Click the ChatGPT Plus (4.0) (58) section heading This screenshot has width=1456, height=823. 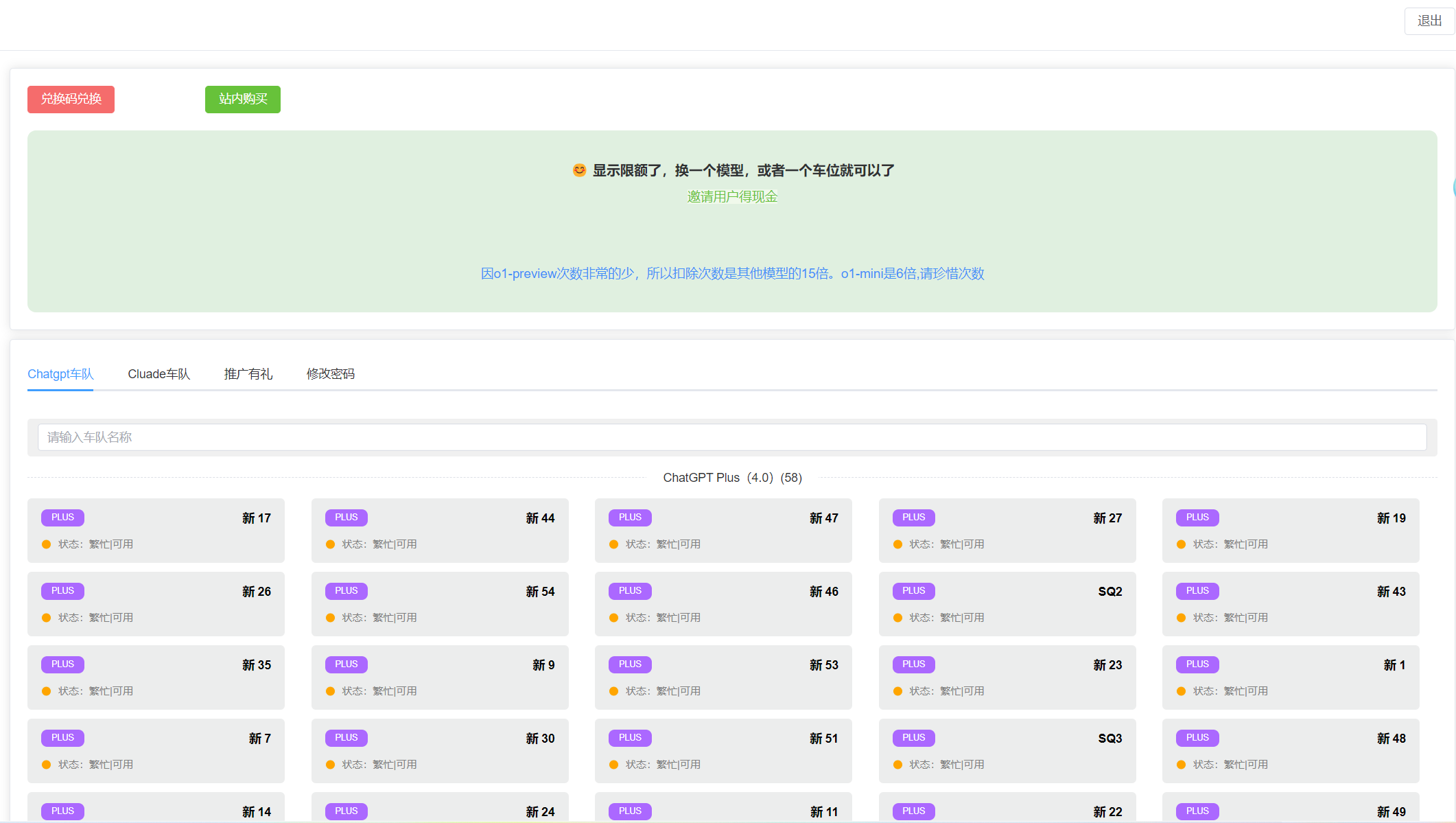pyautogui.click(x=732, y=478)
